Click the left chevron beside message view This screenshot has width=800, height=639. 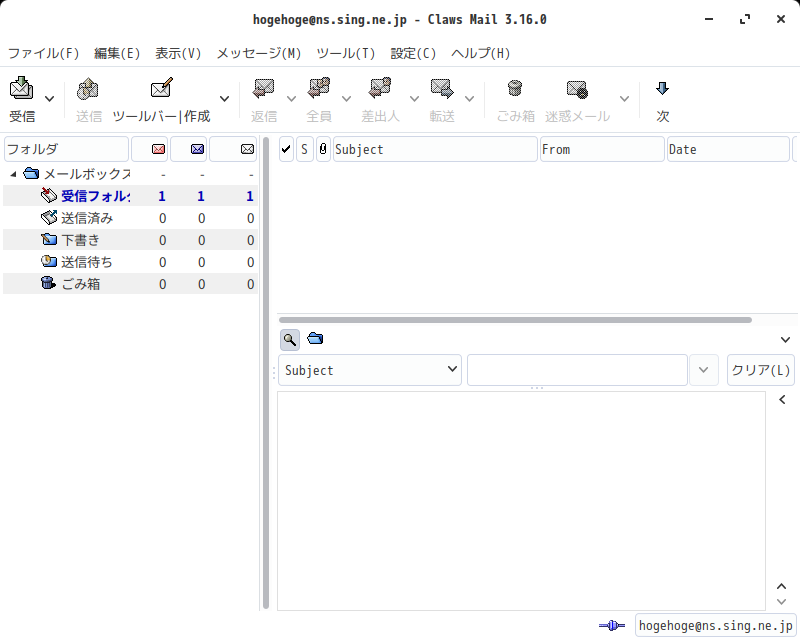782,400
